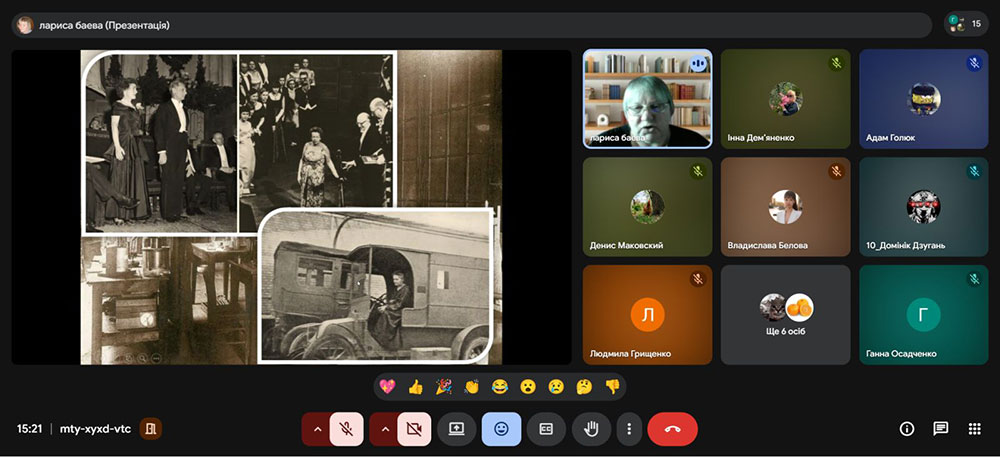The image size is (1000, 457).
Task: Open the three-dot more options menu
Action: click(629, 429)
